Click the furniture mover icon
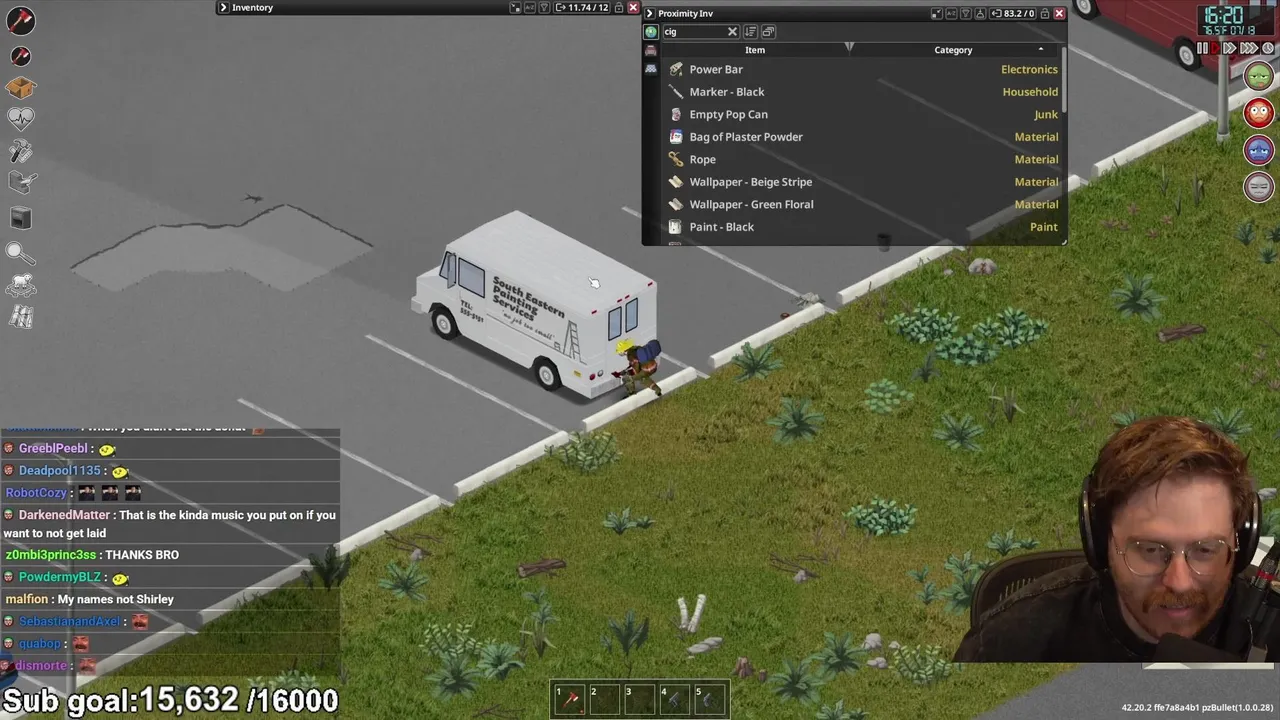 tap(21, 217)
